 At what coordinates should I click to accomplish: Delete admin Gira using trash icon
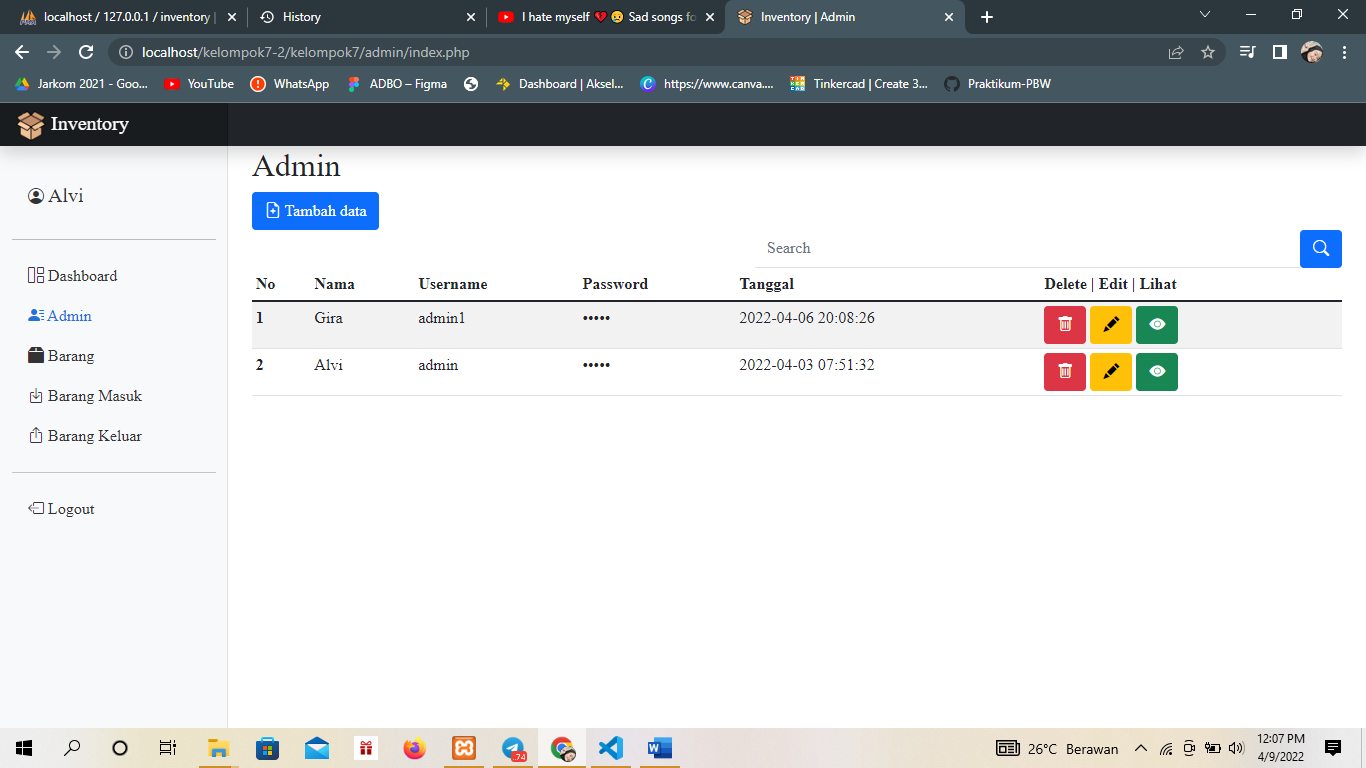[x=1064, y=324]
